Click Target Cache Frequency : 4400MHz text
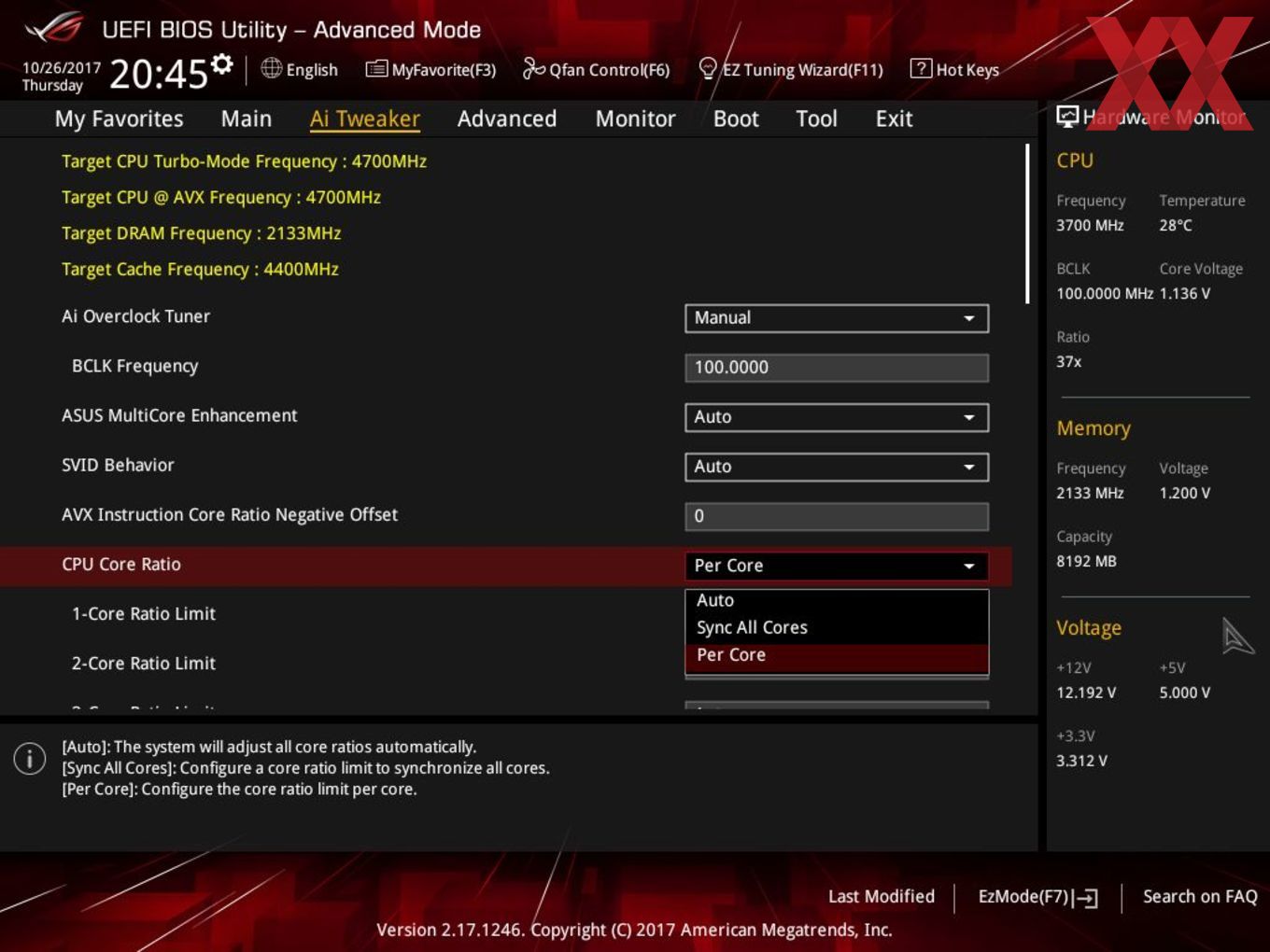The image size is (1270, 952). coord(200,270)
